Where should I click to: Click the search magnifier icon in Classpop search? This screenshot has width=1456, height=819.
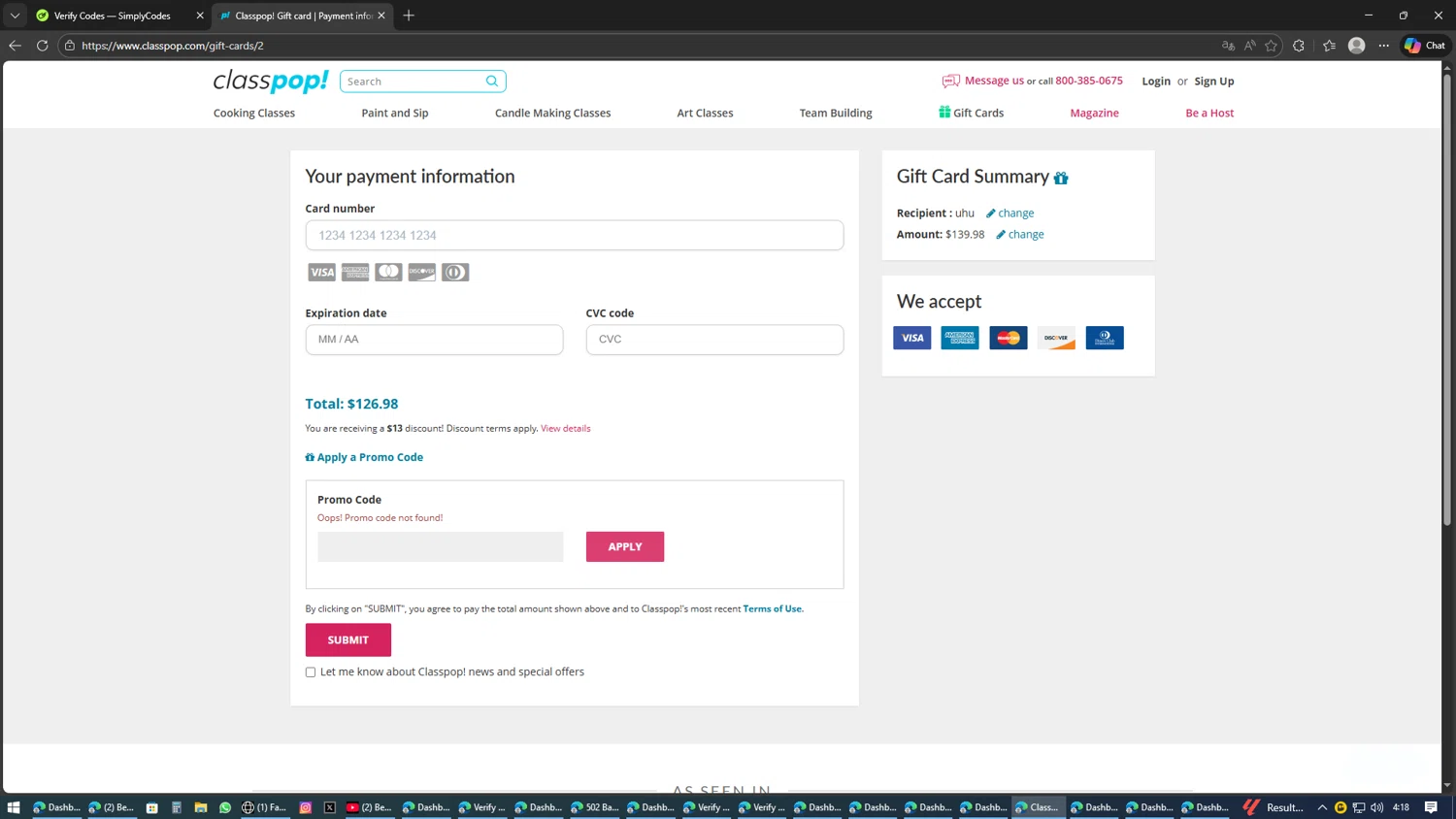tap(492, 82)
